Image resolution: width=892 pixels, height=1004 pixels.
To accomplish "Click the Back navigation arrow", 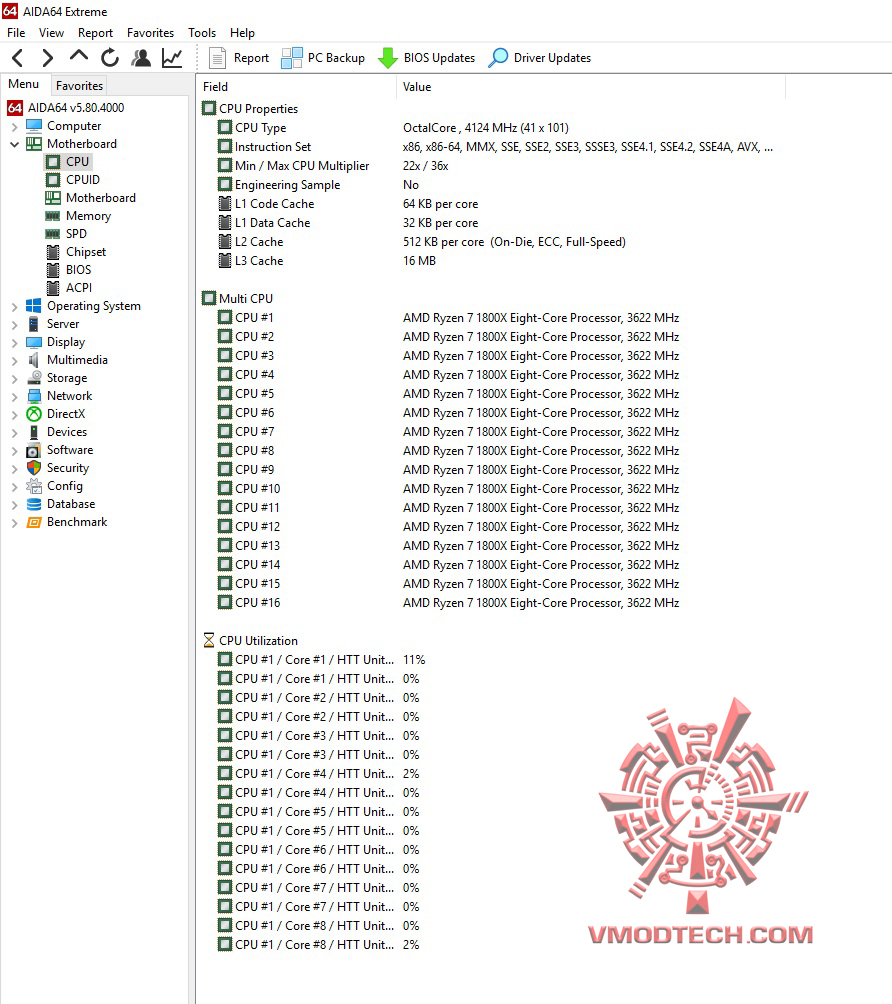I will [x=18, y=58].
